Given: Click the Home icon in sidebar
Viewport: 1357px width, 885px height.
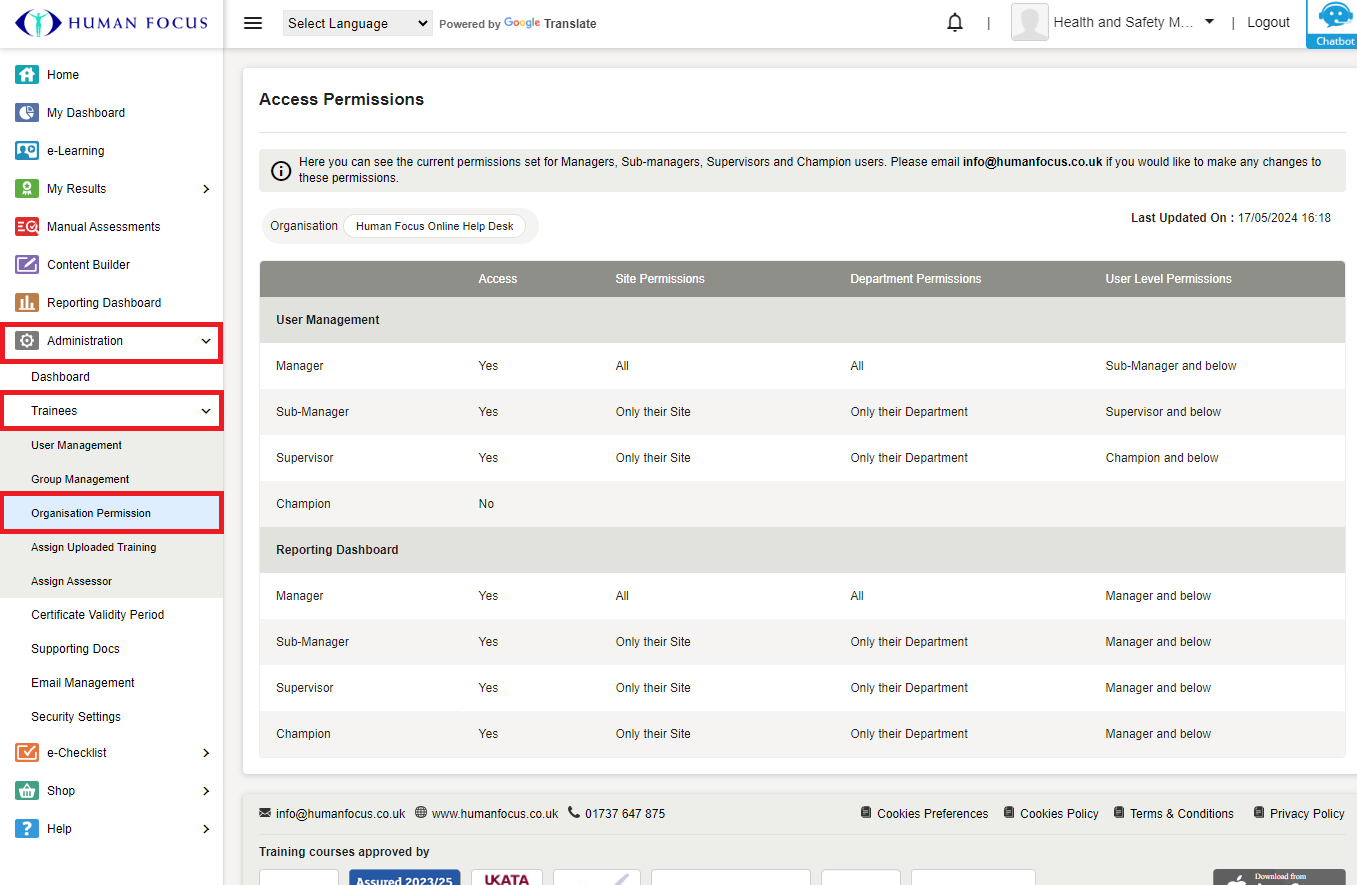Looking at the screenshot, I should click(27, 75).
